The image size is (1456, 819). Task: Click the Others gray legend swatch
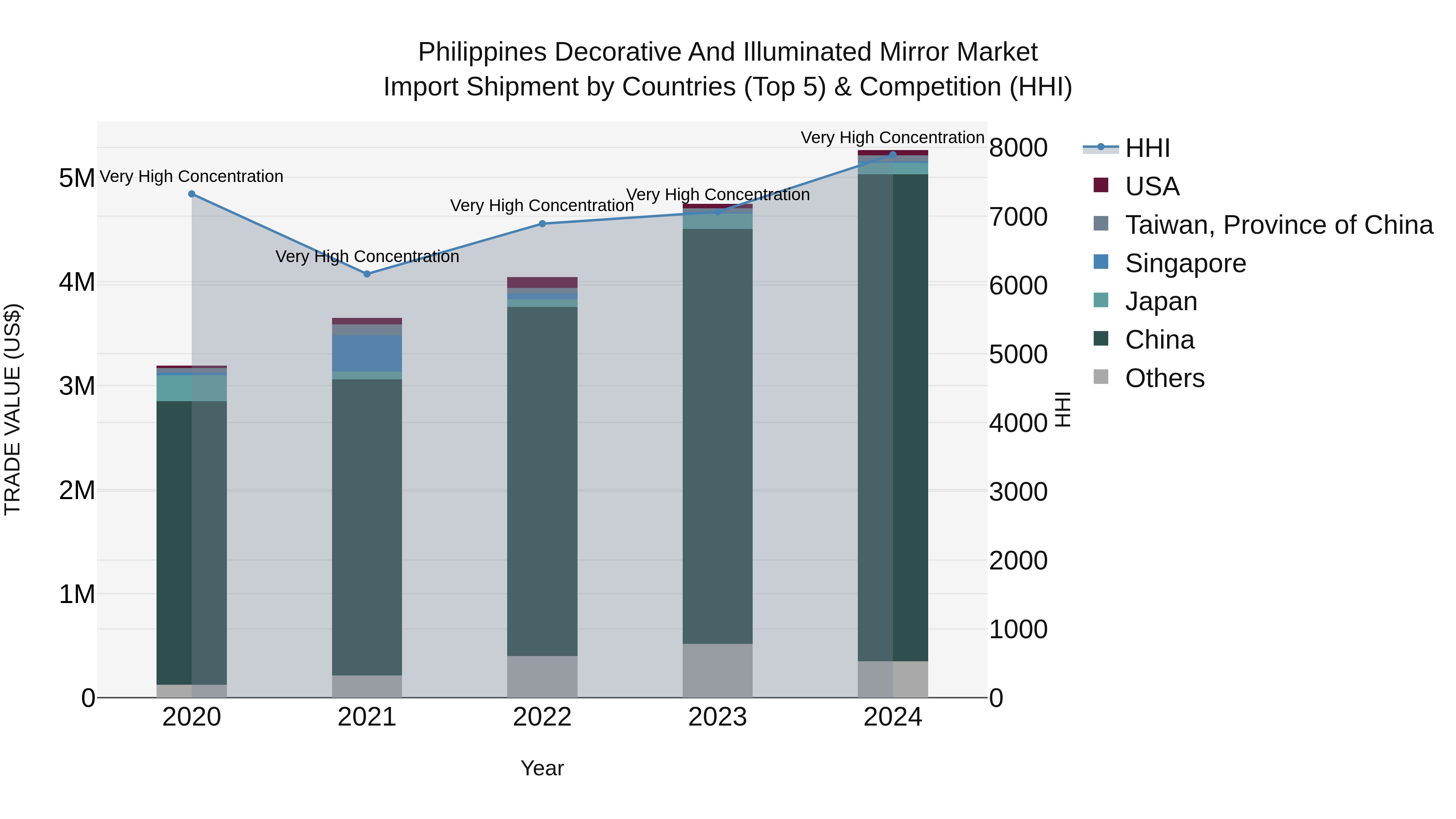click(1101, 377)
